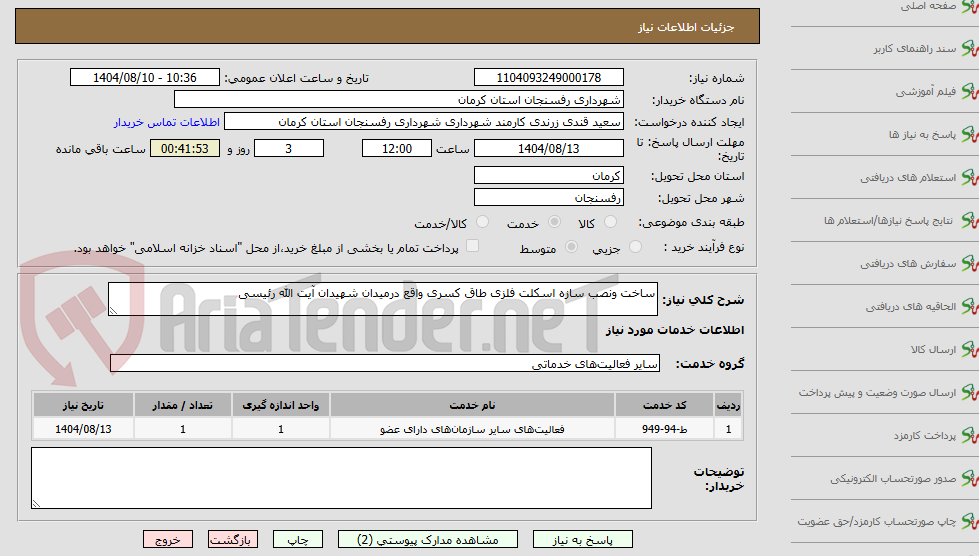Open اطلاعات تماس خریدار link
This screenshot has width=979, height=556.
pos(167,122)
